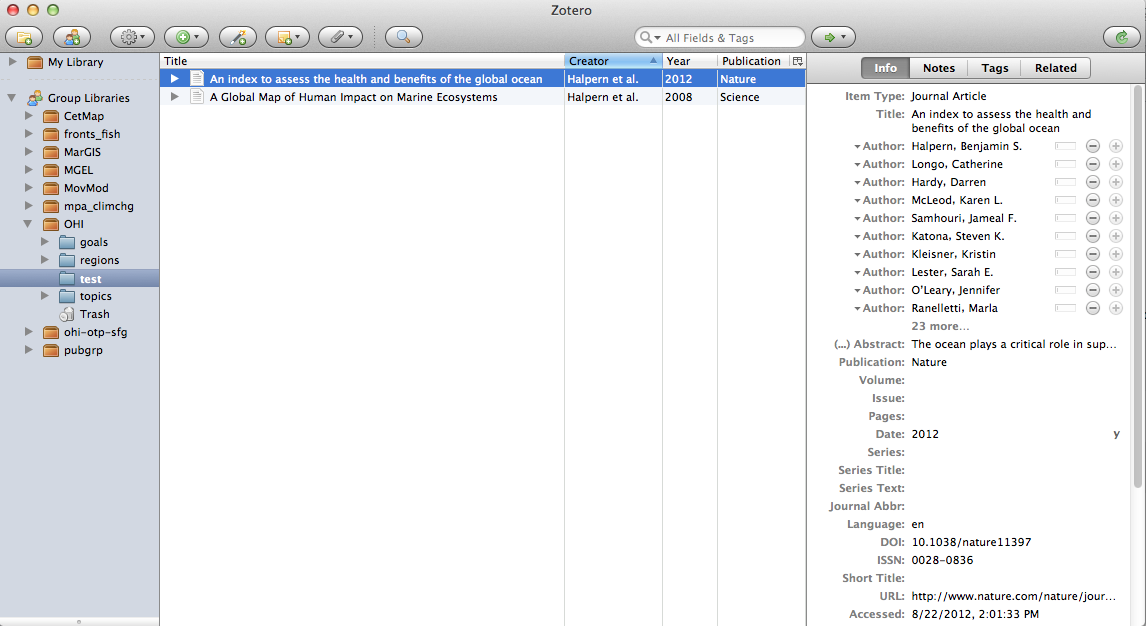Screen dimensions: 1146x626
Task: Sort items by the Creator column
Action: point(613,61)
